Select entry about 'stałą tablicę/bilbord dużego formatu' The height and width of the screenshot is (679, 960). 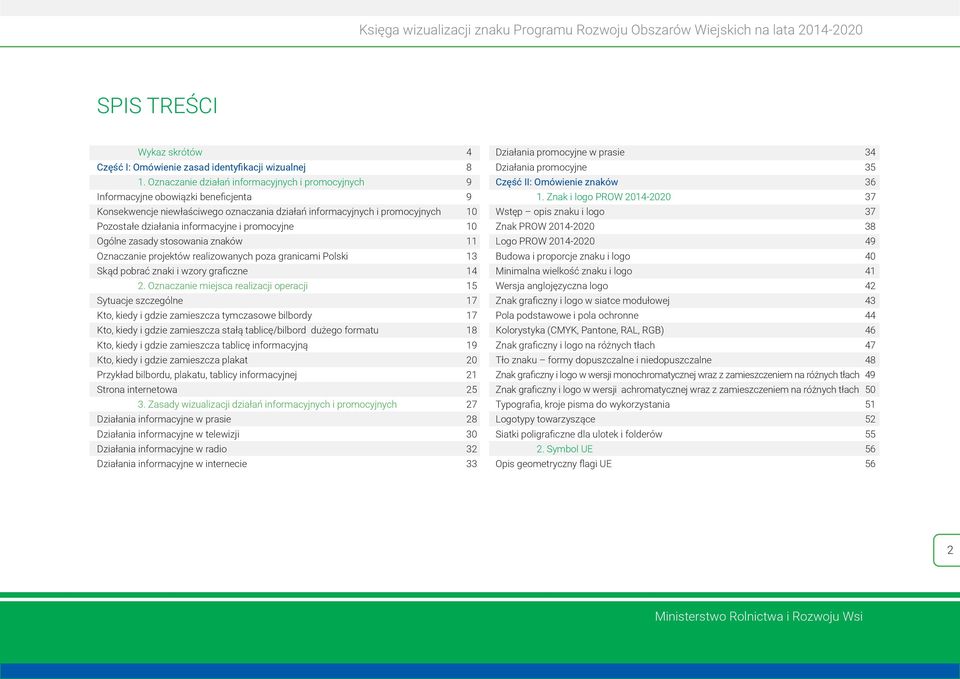[237, 330]
